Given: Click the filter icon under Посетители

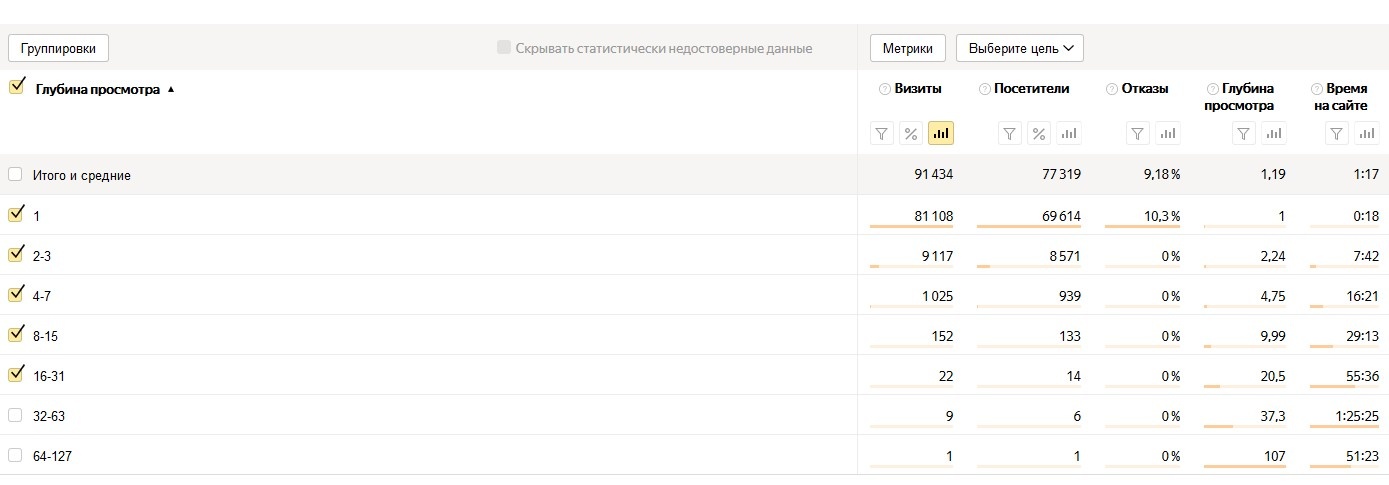Looking at the screenshot, I should 1010,134.
